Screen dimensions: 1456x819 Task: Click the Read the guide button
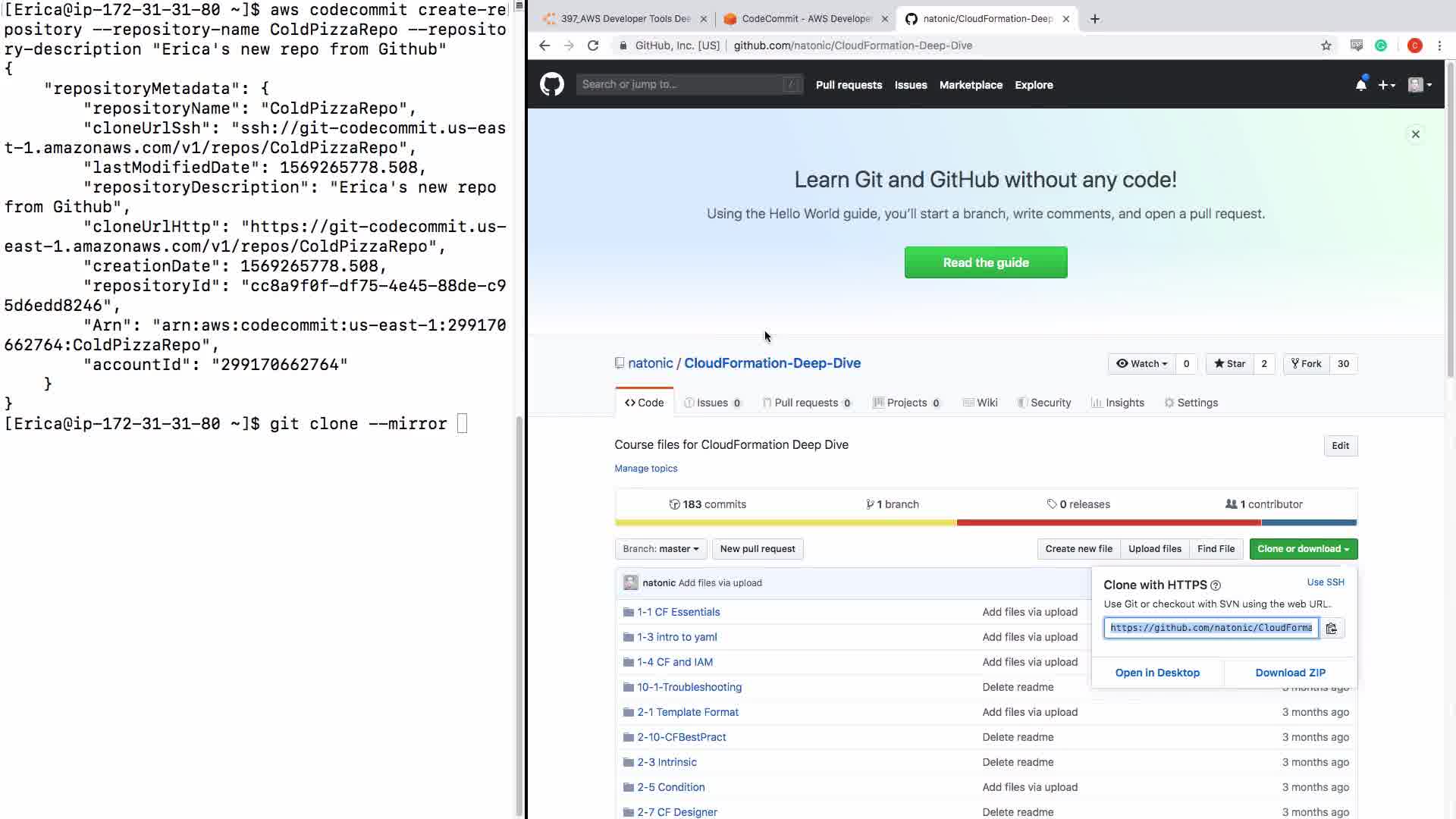[985, 262]
